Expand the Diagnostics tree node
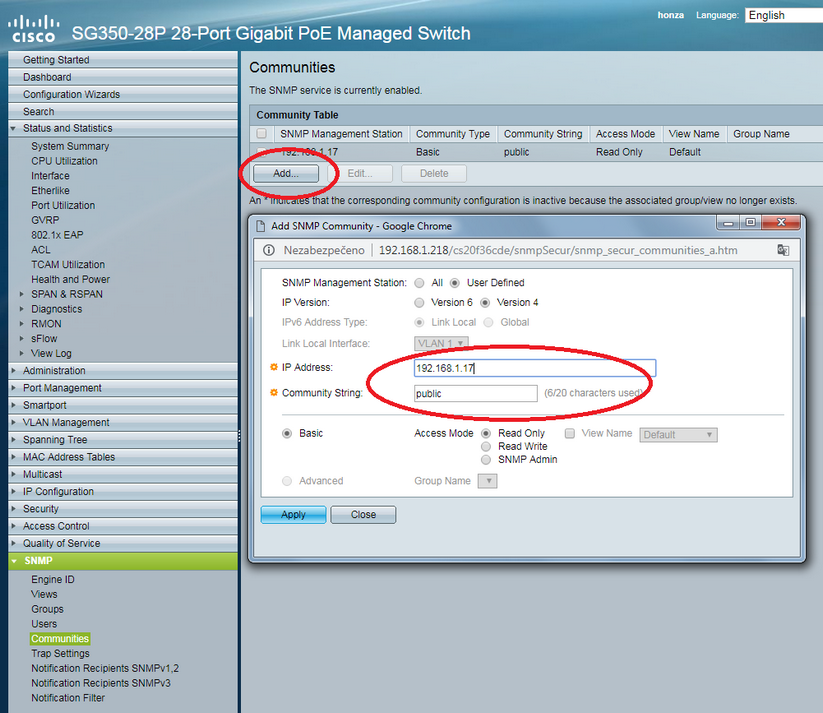823x713 pixels. click(x=22, y=309)
